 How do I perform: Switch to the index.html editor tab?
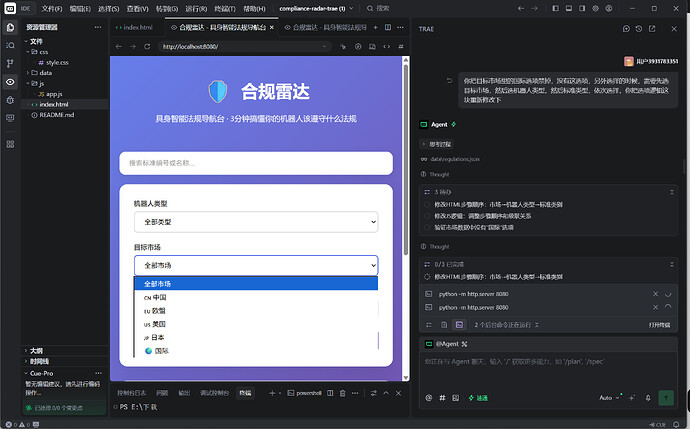pos(137,27)
